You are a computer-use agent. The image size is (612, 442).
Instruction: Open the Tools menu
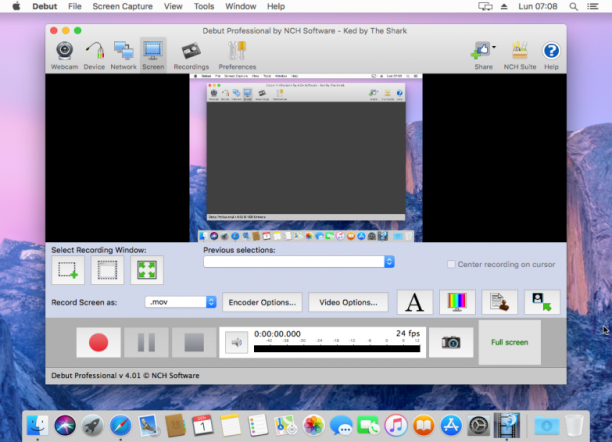tap(204, 6)
